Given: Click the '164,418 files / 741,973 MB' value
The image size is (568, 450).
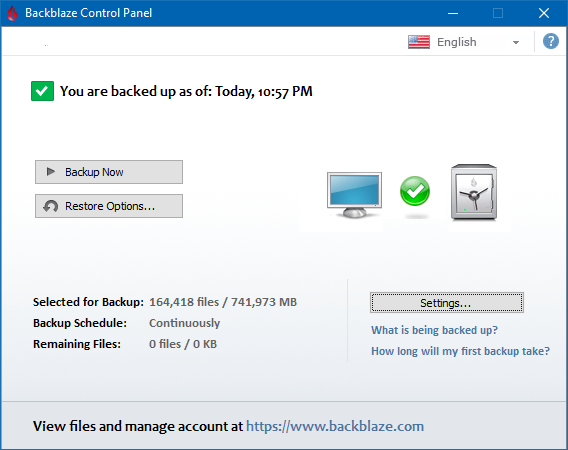Looking at the screenshot, I should pyautogui.click(x=223, y=302).
